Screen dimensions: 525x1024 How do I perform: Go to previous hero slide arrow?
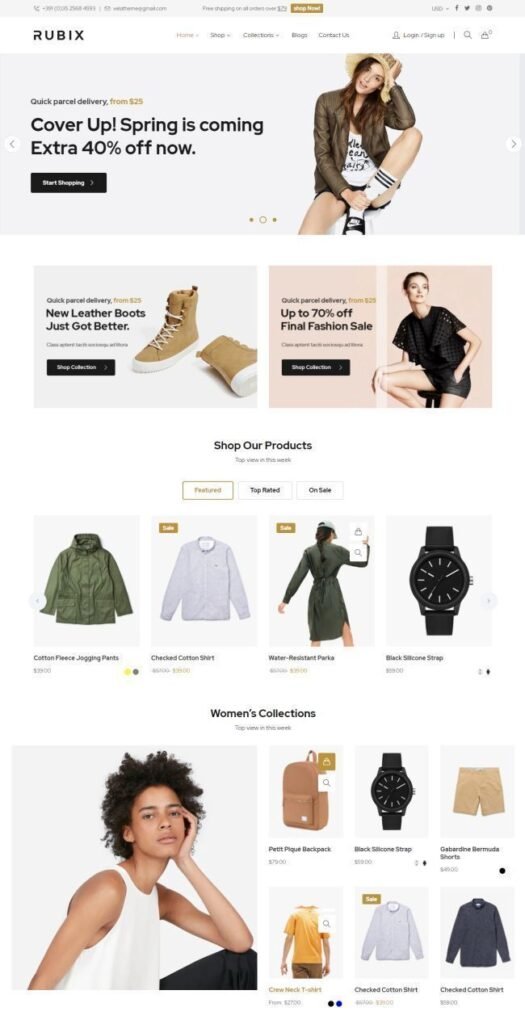click(x=12, y=144)
